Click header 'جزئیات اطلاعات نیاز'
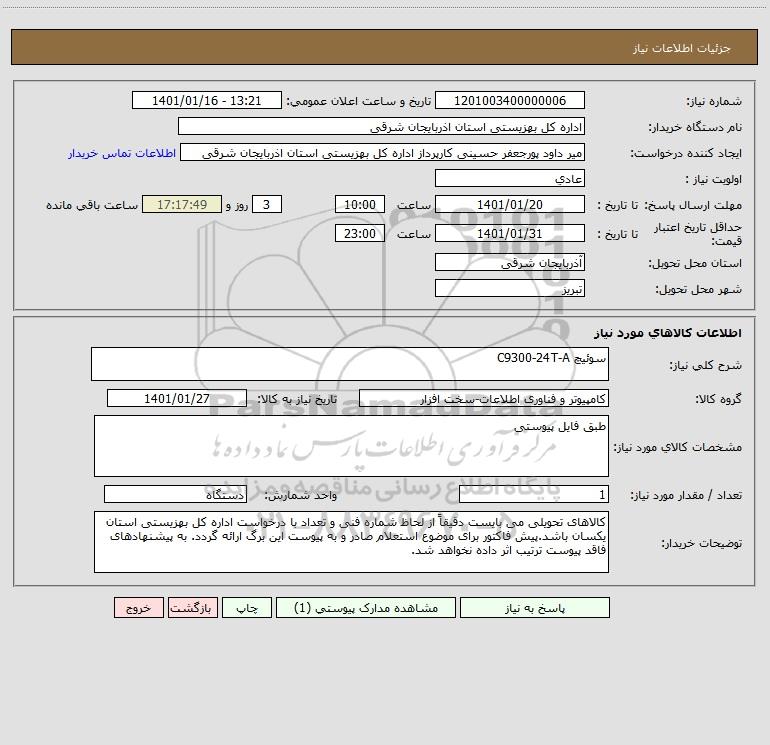The width and height of the screenshot is (770, 745). coord(682,48)
